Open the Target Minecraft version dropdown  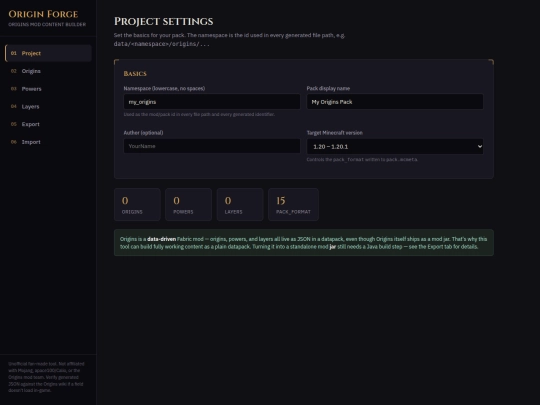pos(395,146)
